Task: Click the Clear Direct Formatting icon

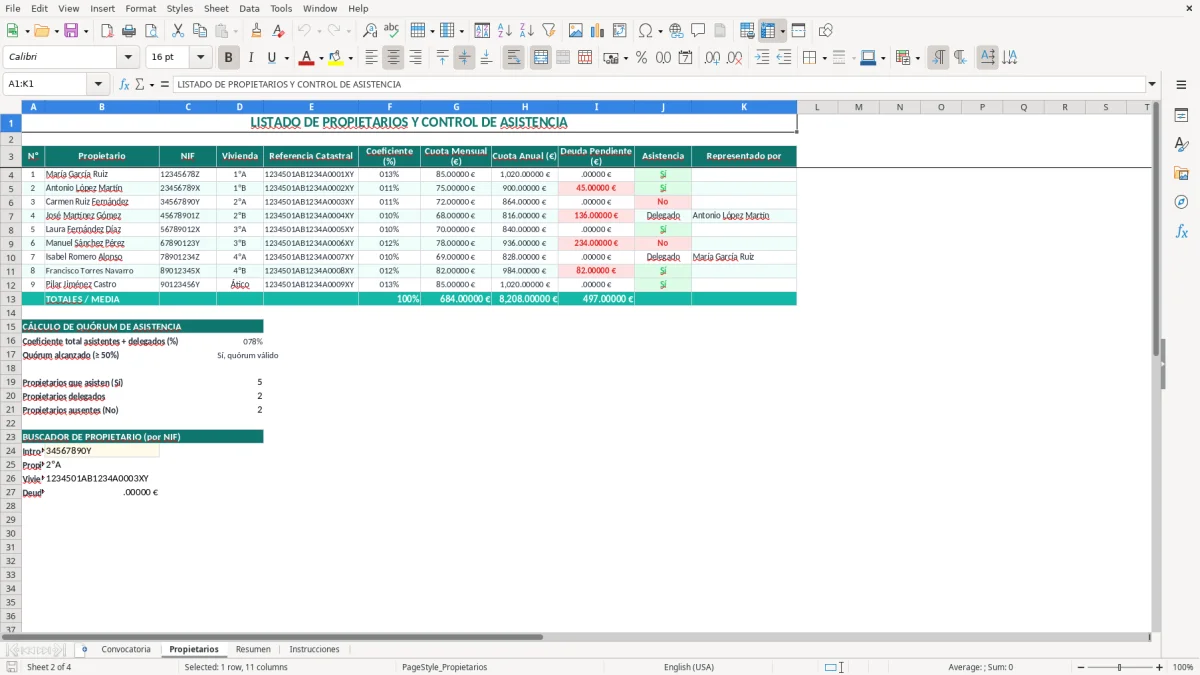Action: [x=279, y=31]
